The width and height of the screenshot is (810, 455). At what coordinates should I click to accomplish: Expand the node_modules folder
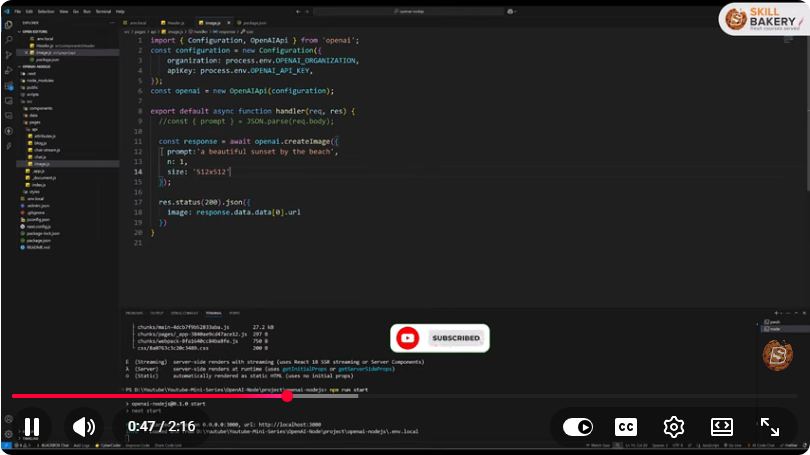(x=39, y=81)
